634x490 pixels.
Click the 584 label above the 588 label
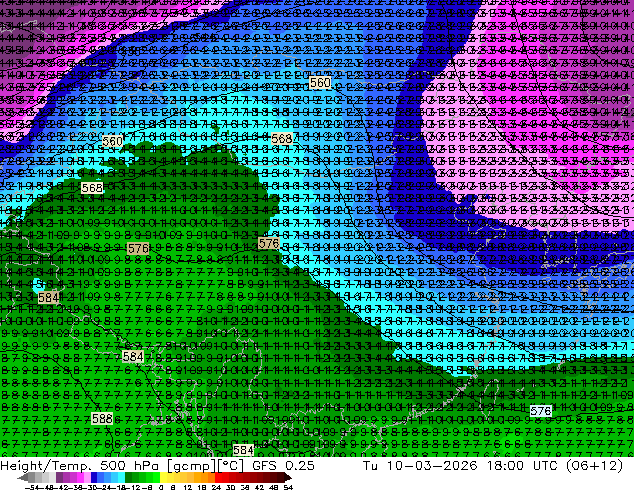tap(133, 357)
